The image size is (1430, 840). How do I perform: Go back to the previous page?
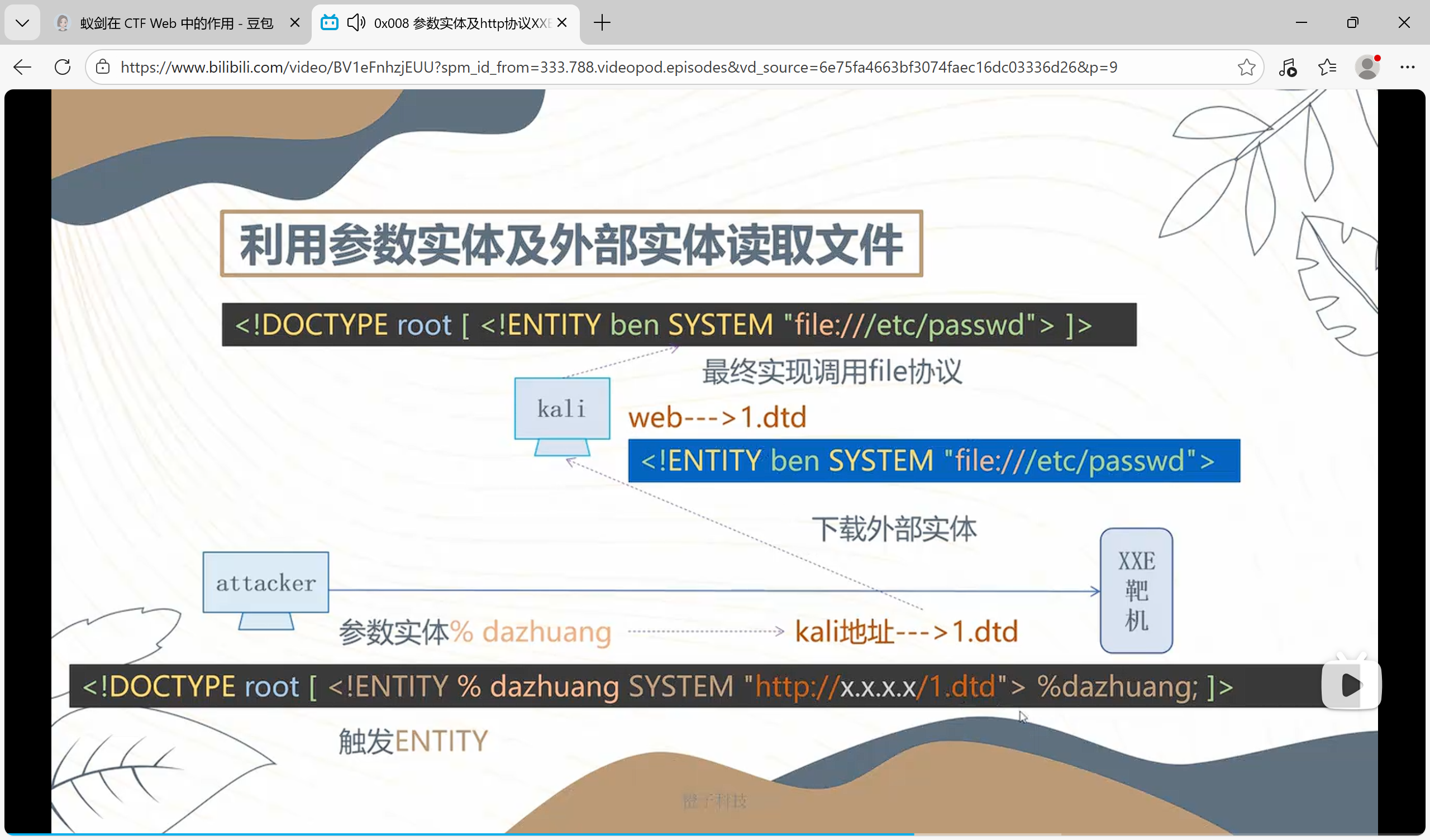[x=22, y=67]
